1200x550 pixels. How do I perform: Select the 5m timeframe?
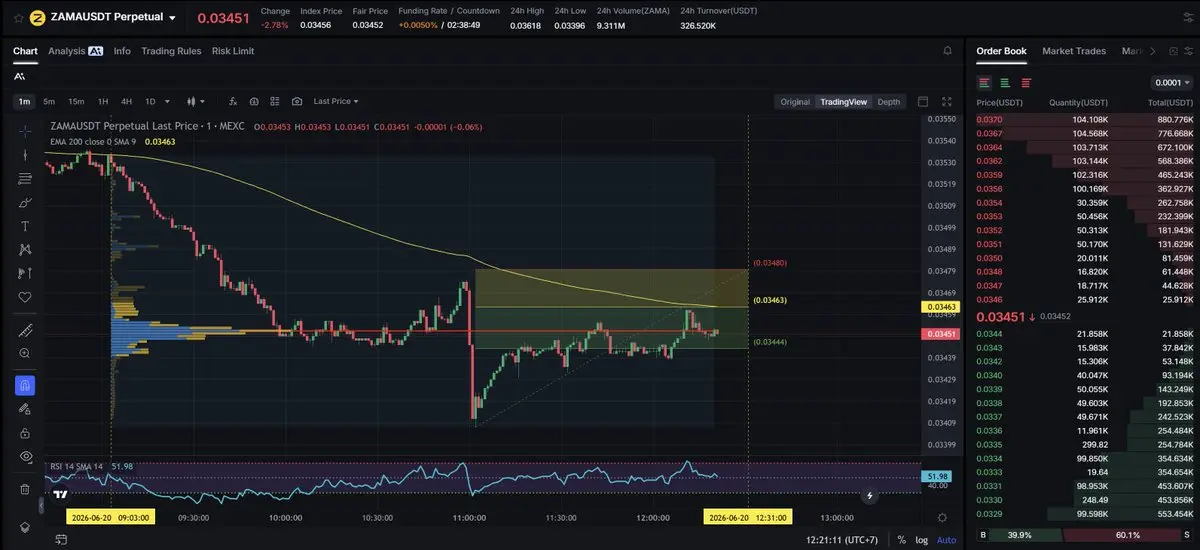tap(49, 101)
